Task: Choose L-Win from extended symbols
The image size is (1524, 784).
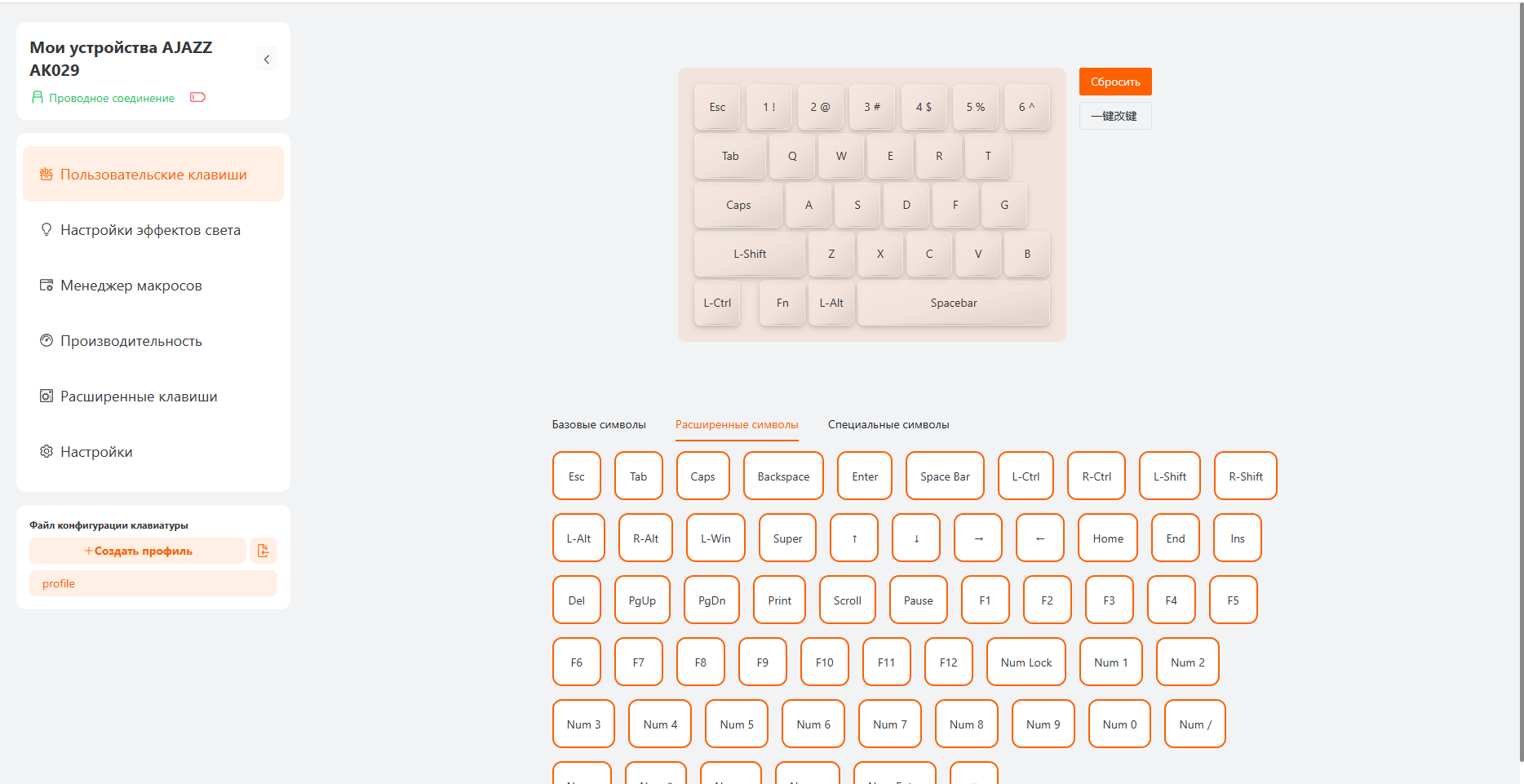Action: [715, 538]
